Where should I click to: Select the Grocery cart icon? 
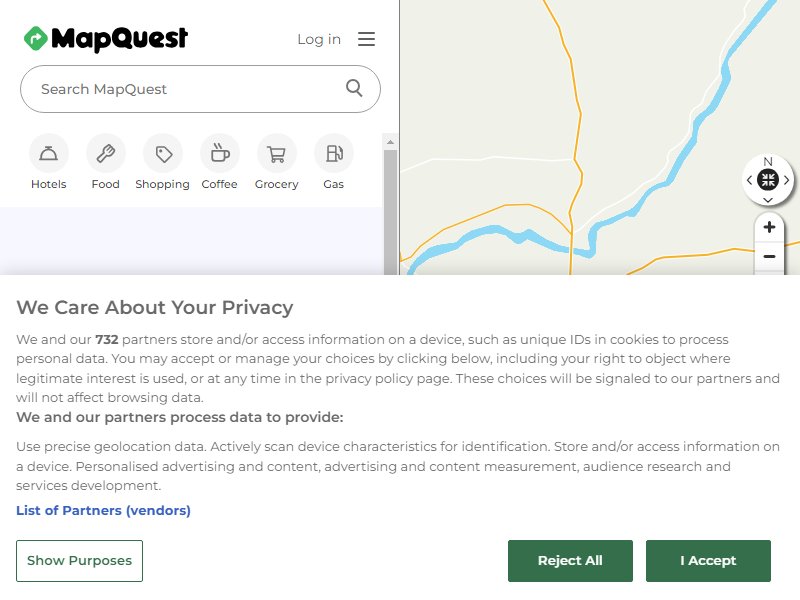click(277, 153)
